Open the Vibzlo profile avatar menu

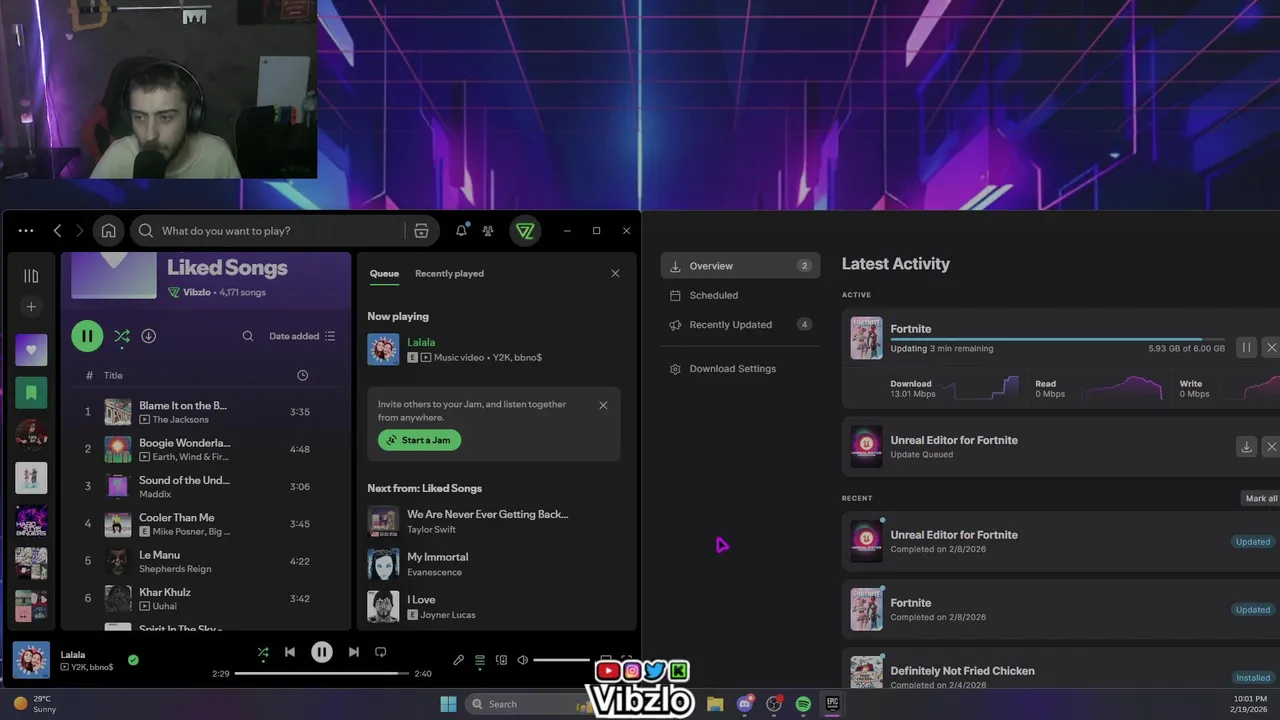pyautogui.click(x=525, y=231)
